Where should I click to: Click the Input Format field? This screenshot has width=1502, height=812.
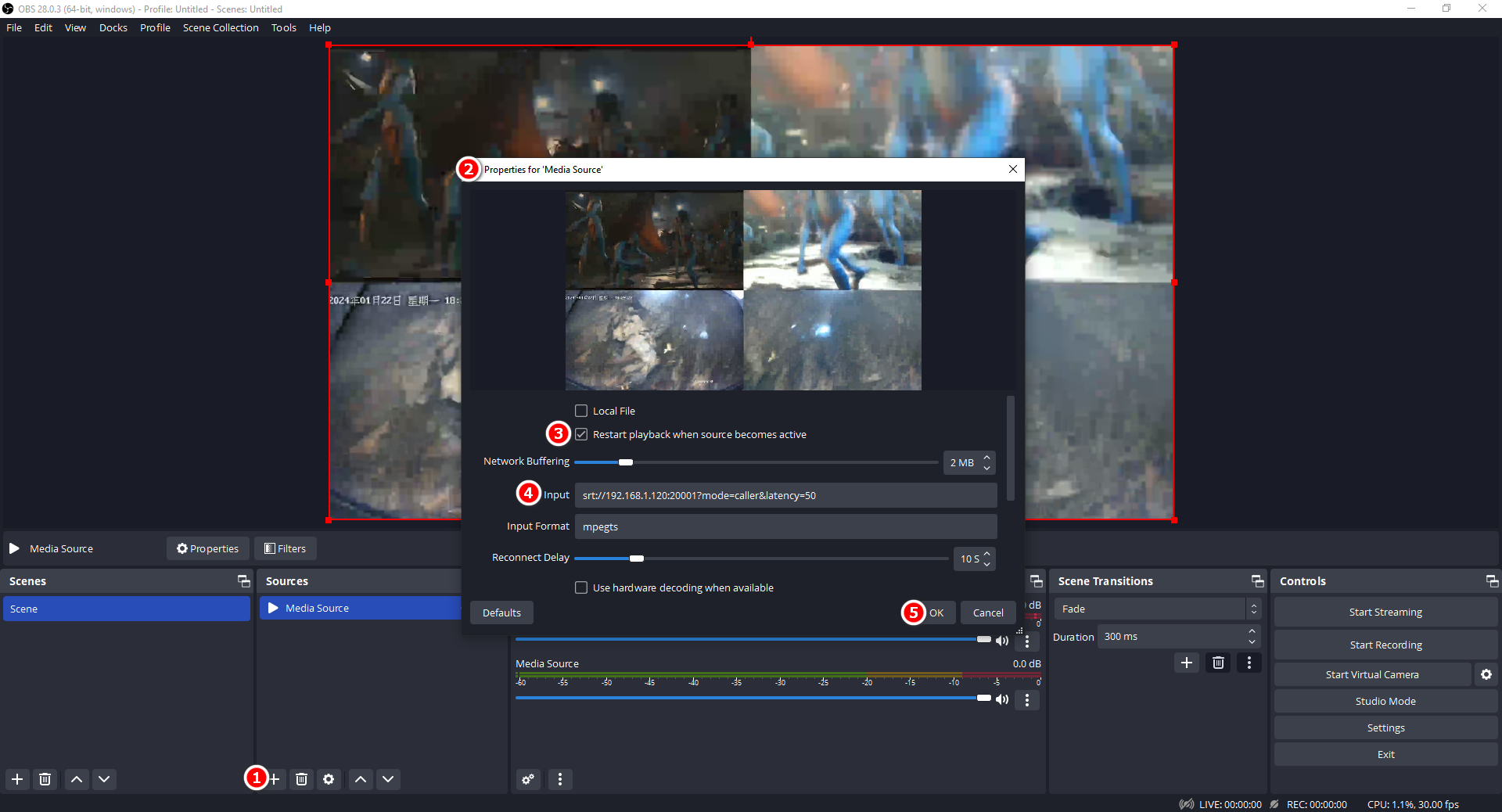[785, 526]
